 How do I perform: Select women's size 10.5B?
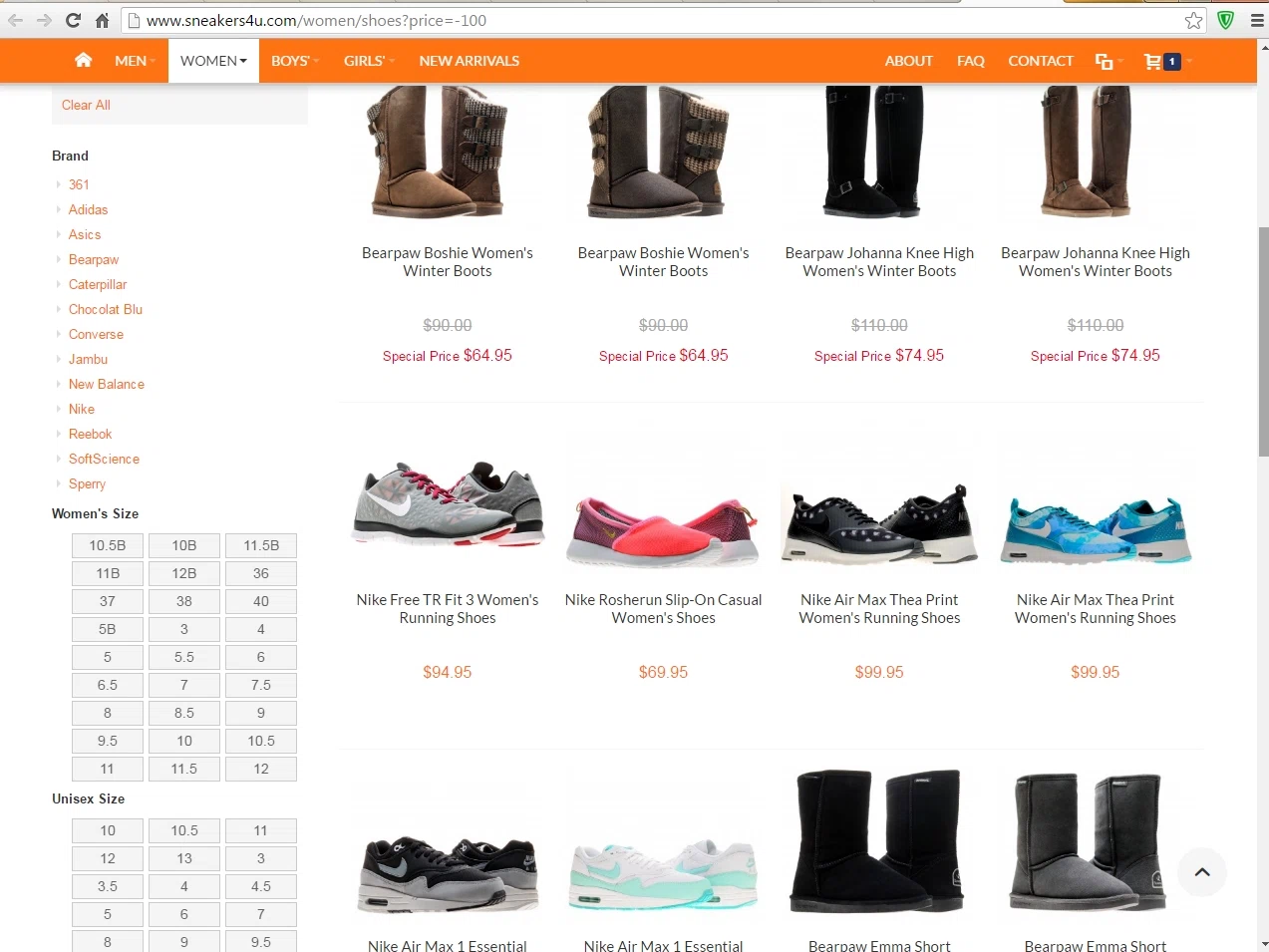[108, 545]
